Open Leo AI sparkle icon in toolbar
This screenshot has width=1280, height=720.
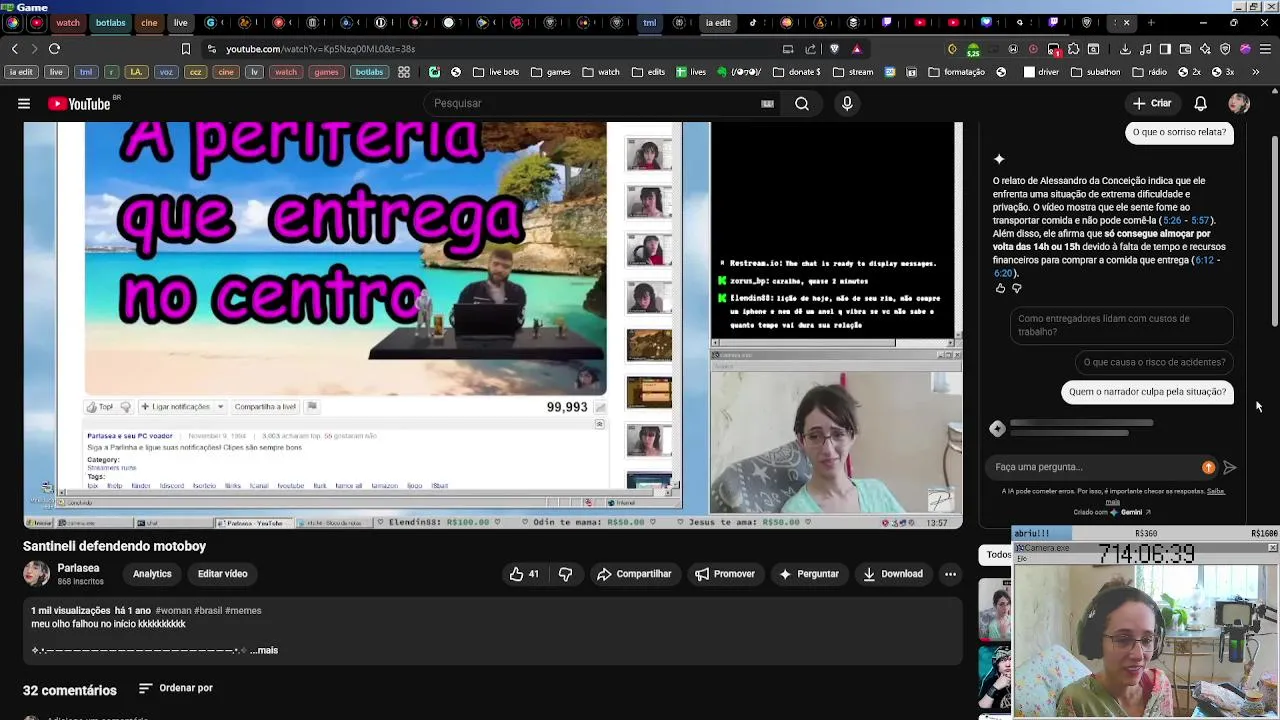tap(1205, 48)
